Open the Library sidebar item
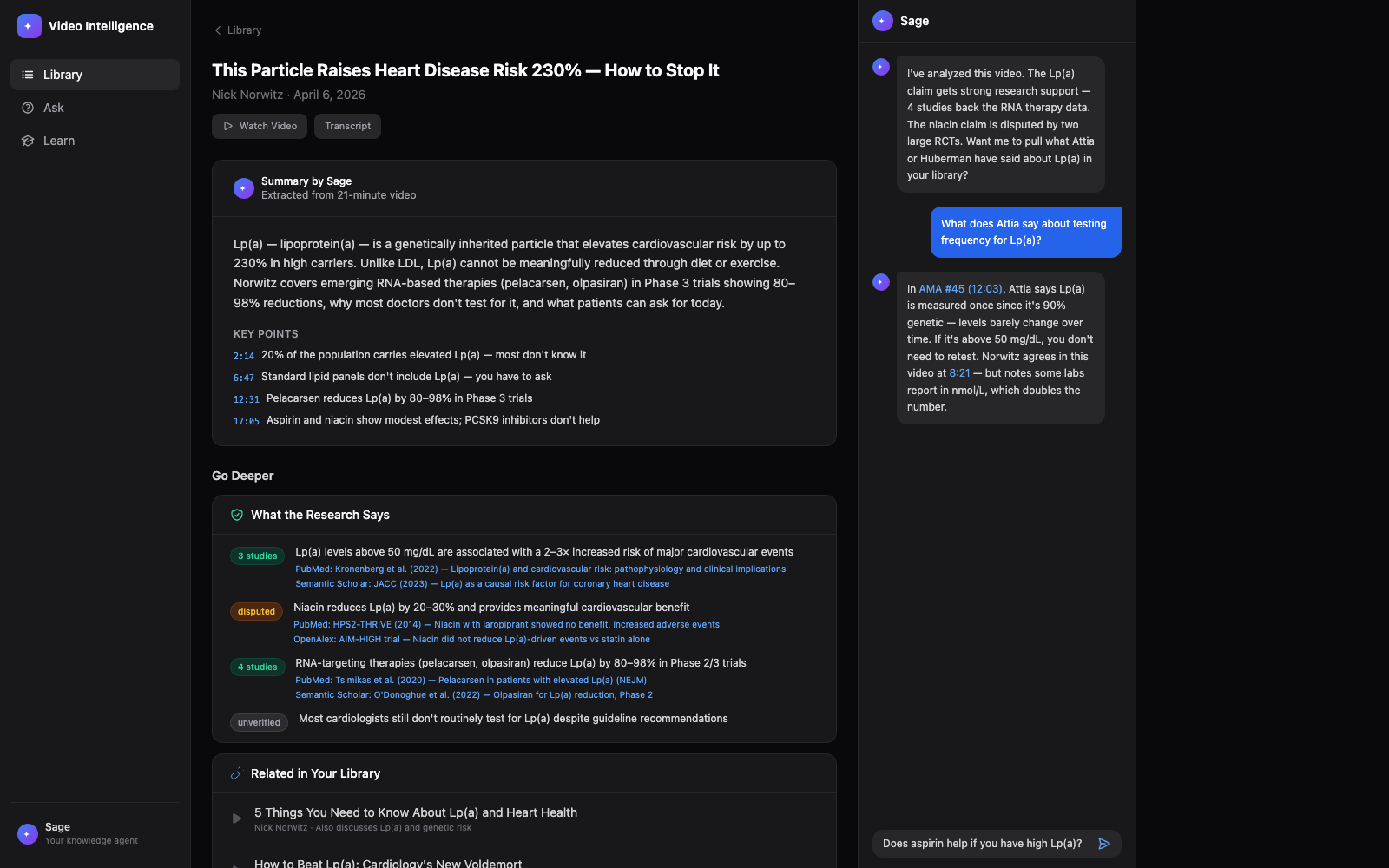The height and width of the screenshot is (868, 1389). pos(95,75)
